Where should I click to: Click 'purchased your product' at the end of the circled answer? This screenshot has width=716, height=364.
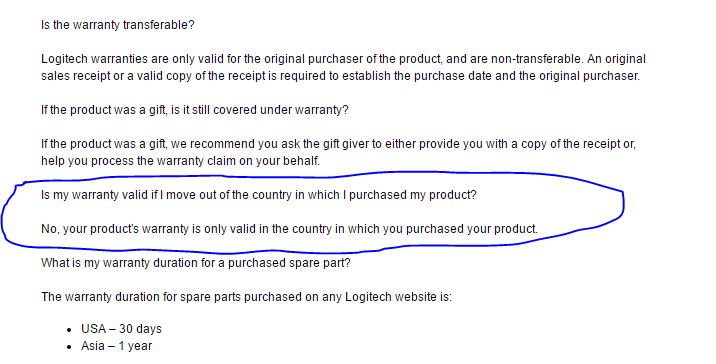click(x=472, y=229)
